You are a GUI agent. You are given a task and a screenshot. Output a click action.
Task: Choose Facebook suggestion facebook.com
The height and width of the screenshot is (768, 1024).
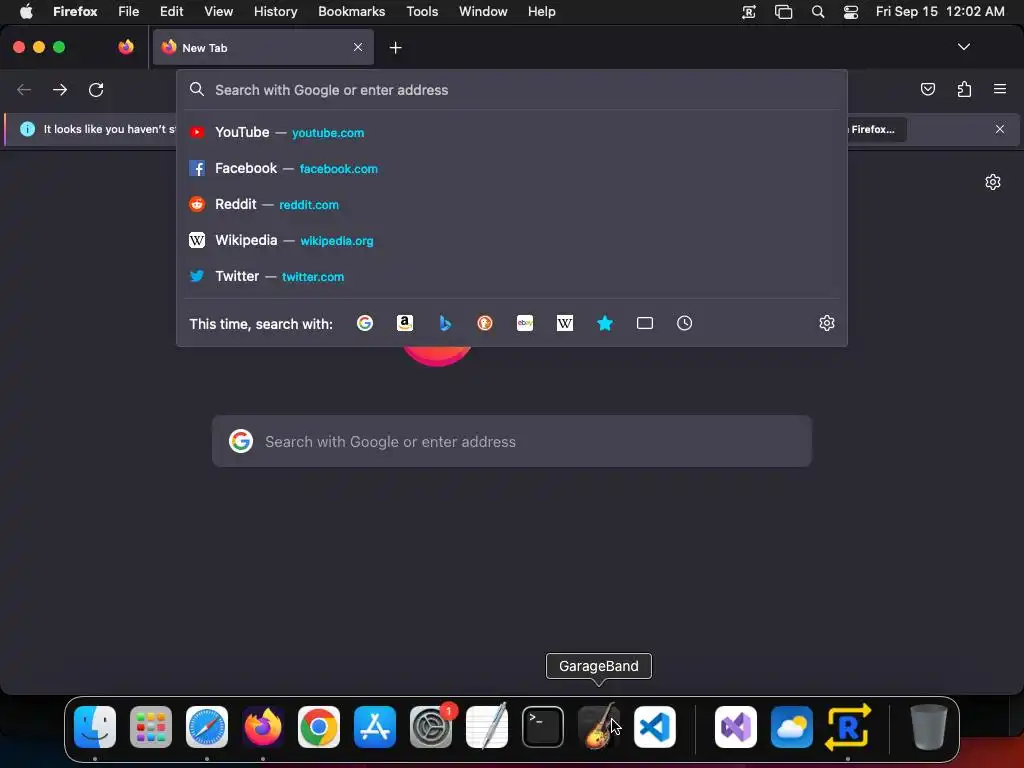pyautogui.click(x=512, y=168)
